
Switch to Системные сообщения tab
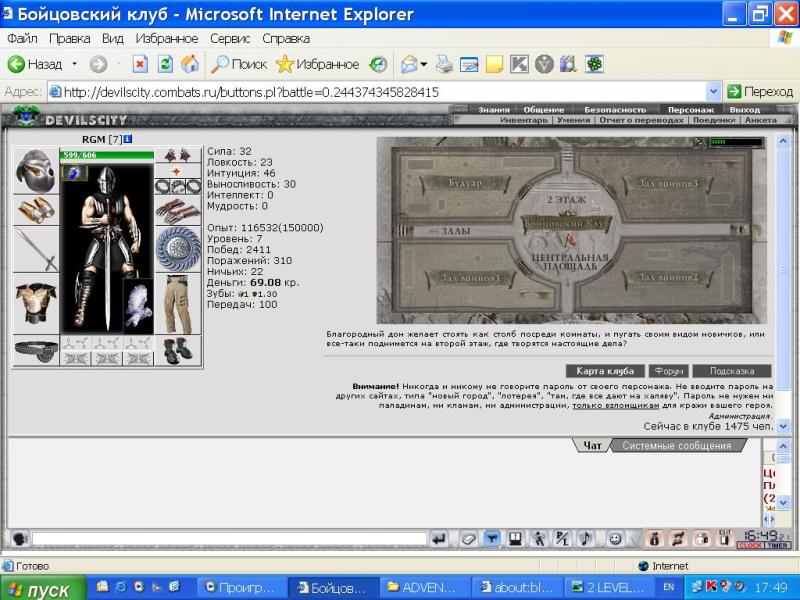coord(677,445)
